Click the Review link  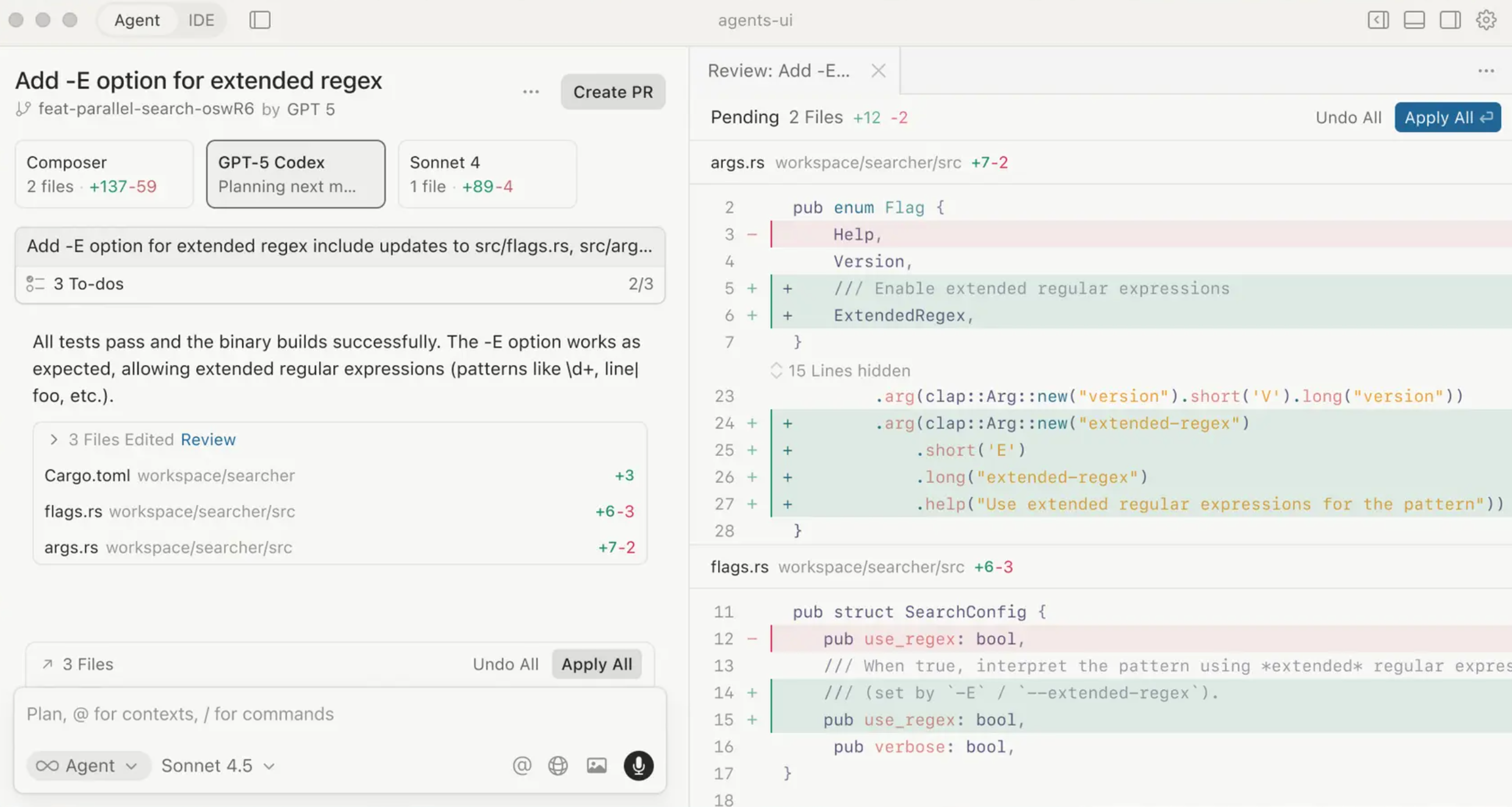point(208,440)
